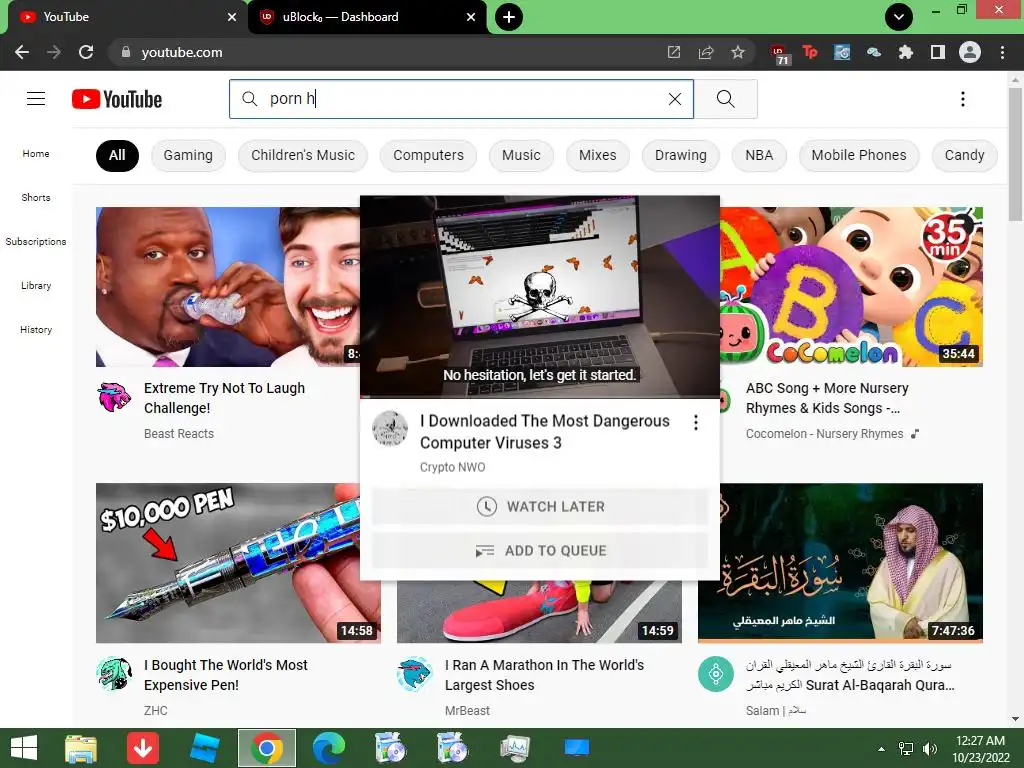
Task: Click the page vertical scrollbar thumb
Action: coord(1015,154)
